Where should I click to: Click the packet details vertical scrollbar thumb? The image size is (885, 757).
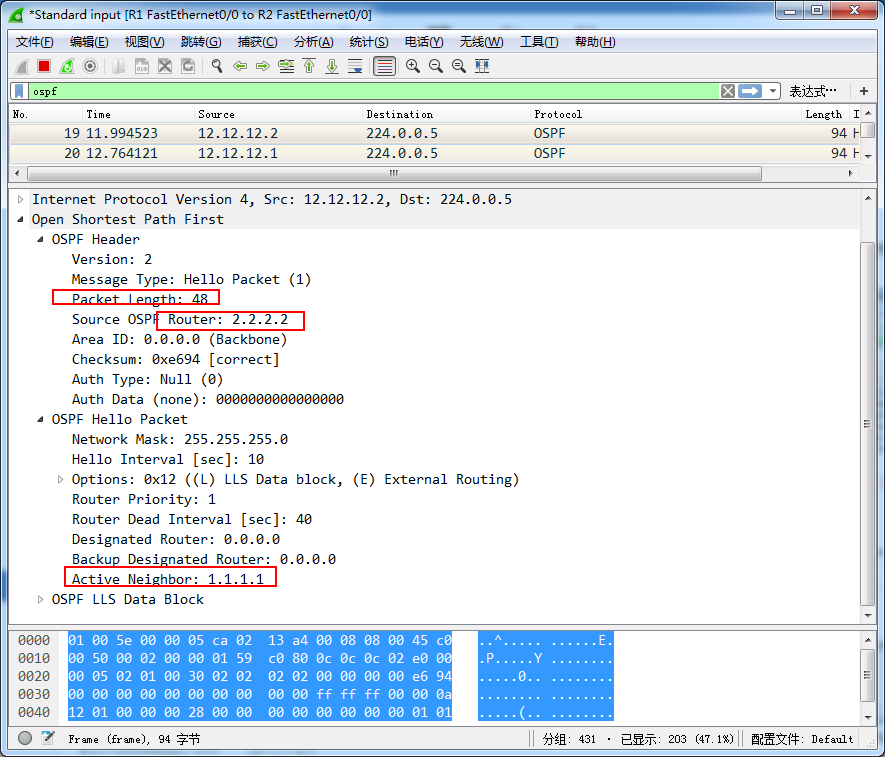tap(868, 424)
